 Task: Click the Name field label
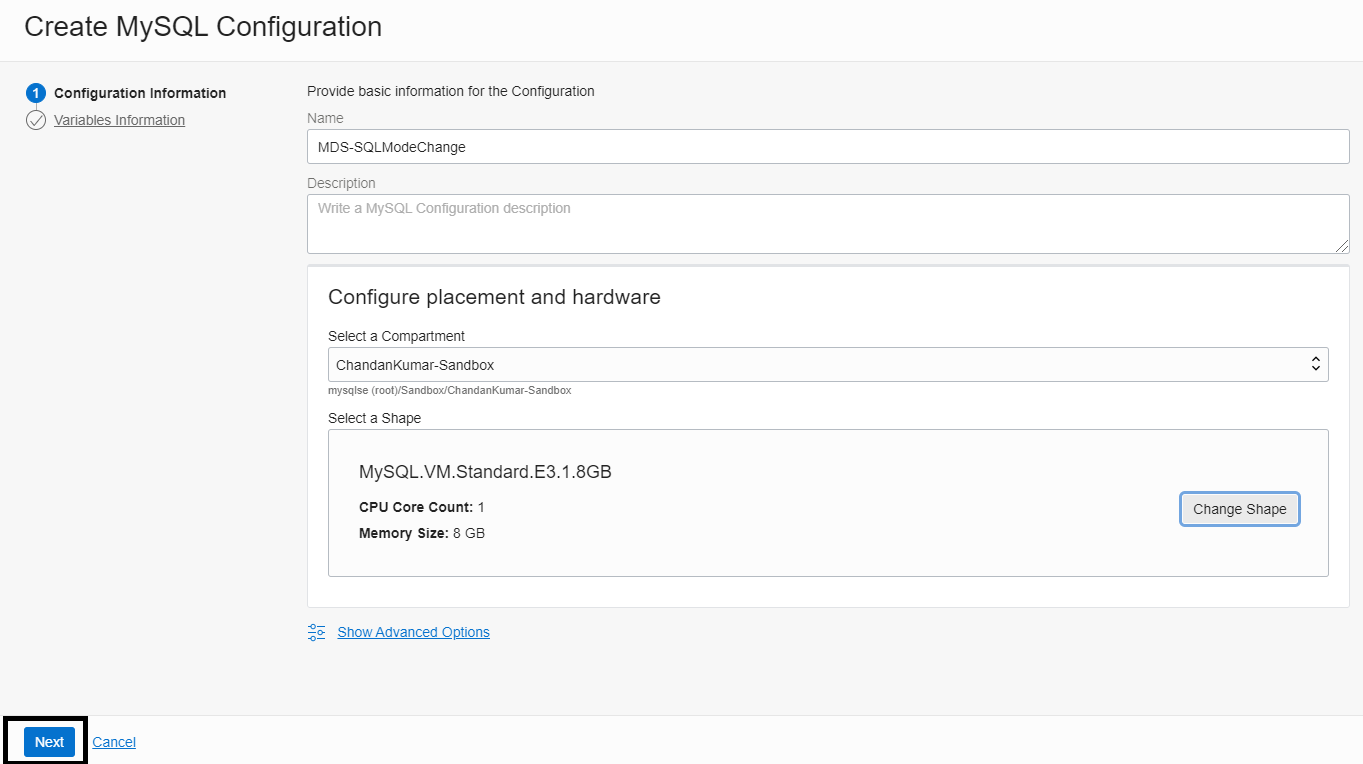click(x=325, y=118)
